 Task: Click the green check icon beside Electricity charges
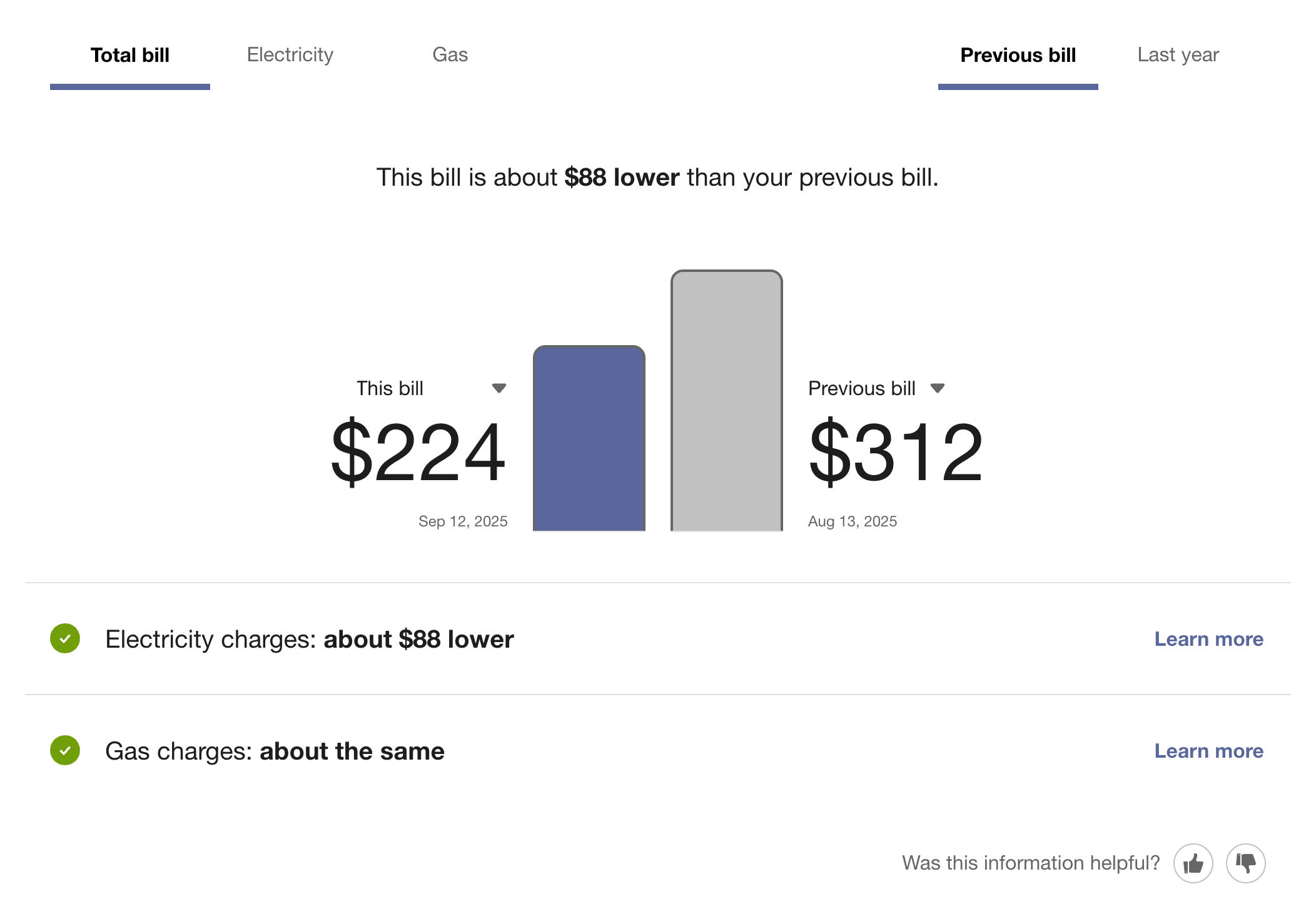pyautogui.click(x=64, y=639)
